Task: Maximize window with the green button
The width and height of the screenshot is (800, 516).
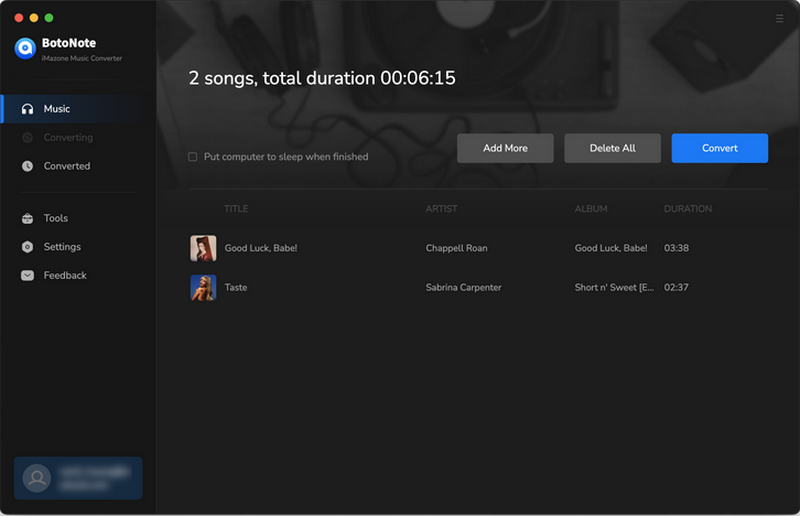Action: point(49,18)
